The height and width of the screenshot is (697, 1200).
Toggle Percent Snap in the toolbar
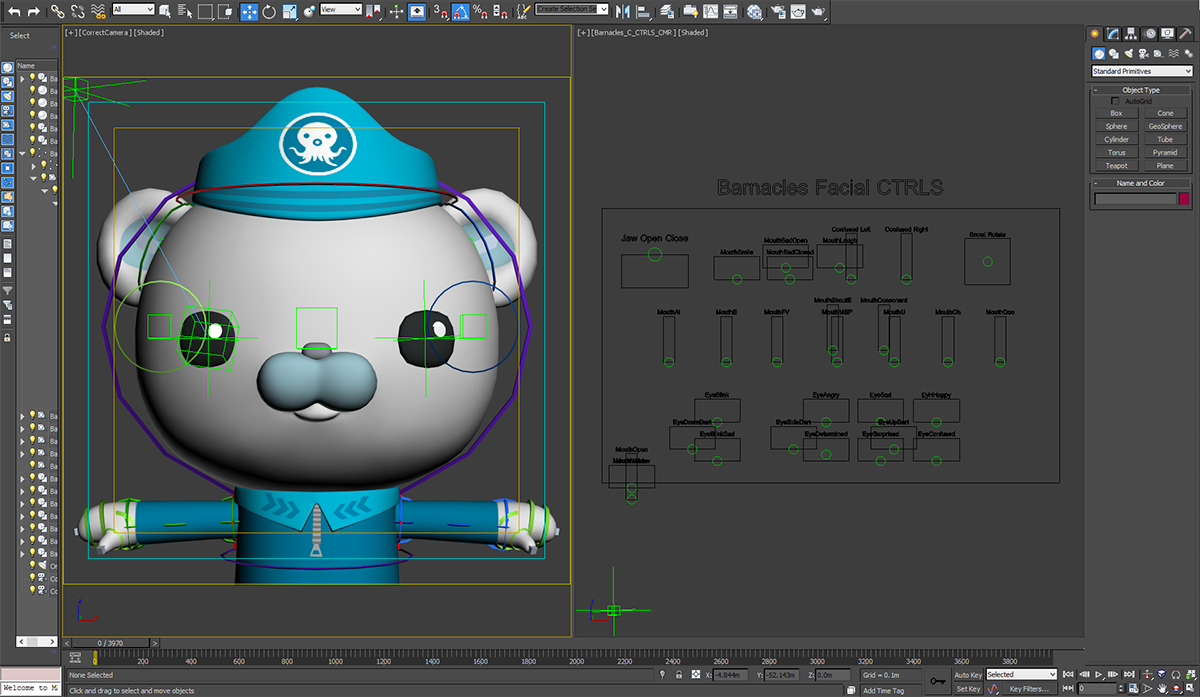(480, 12)
